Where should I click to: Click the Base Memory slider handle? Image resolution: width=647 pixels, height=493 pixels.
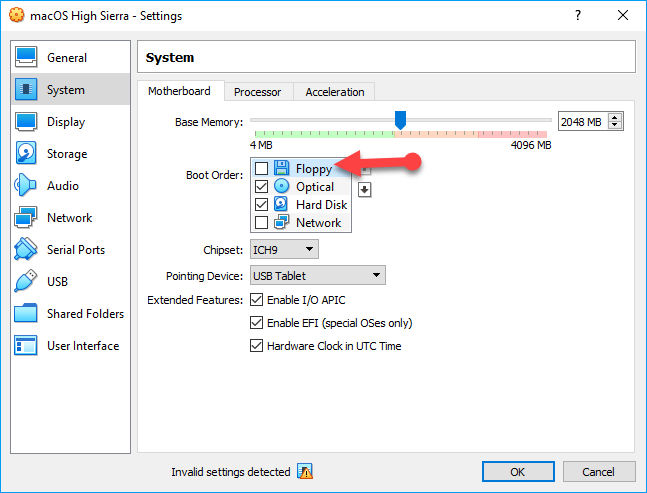[x=400, y=120]
